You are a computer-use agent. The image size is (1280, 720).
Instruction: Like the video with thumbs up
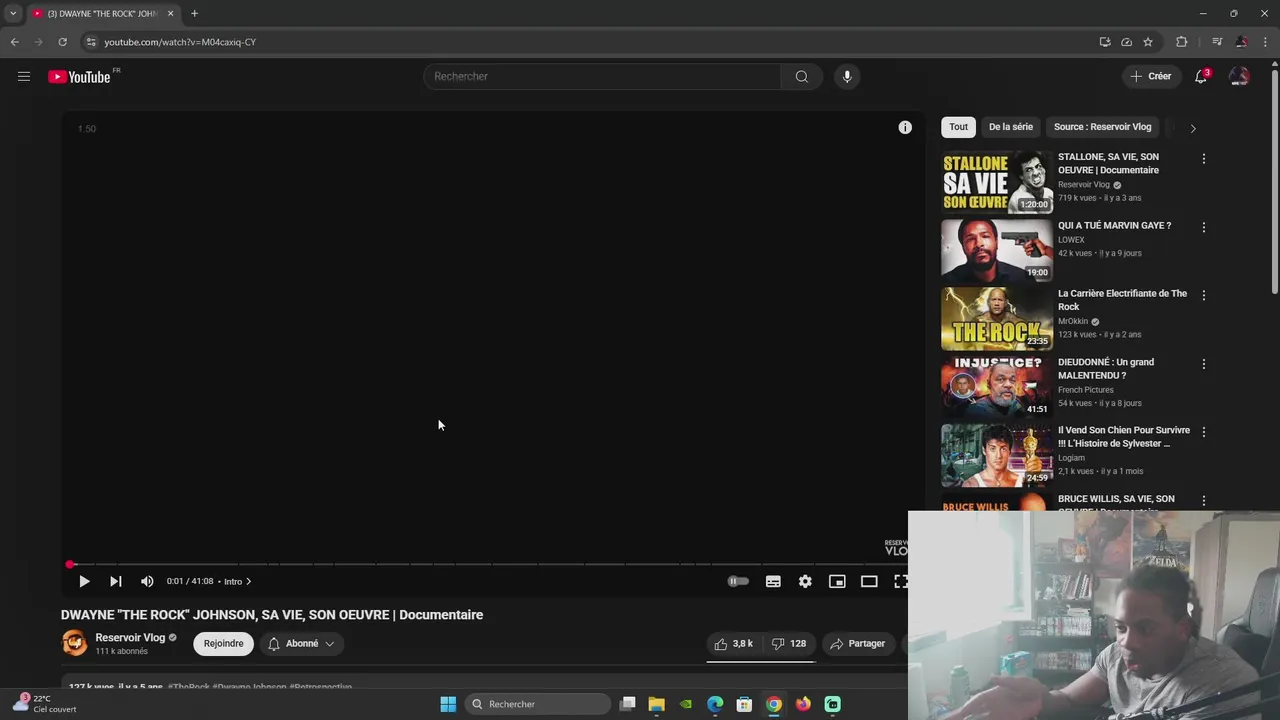[734, 644]
